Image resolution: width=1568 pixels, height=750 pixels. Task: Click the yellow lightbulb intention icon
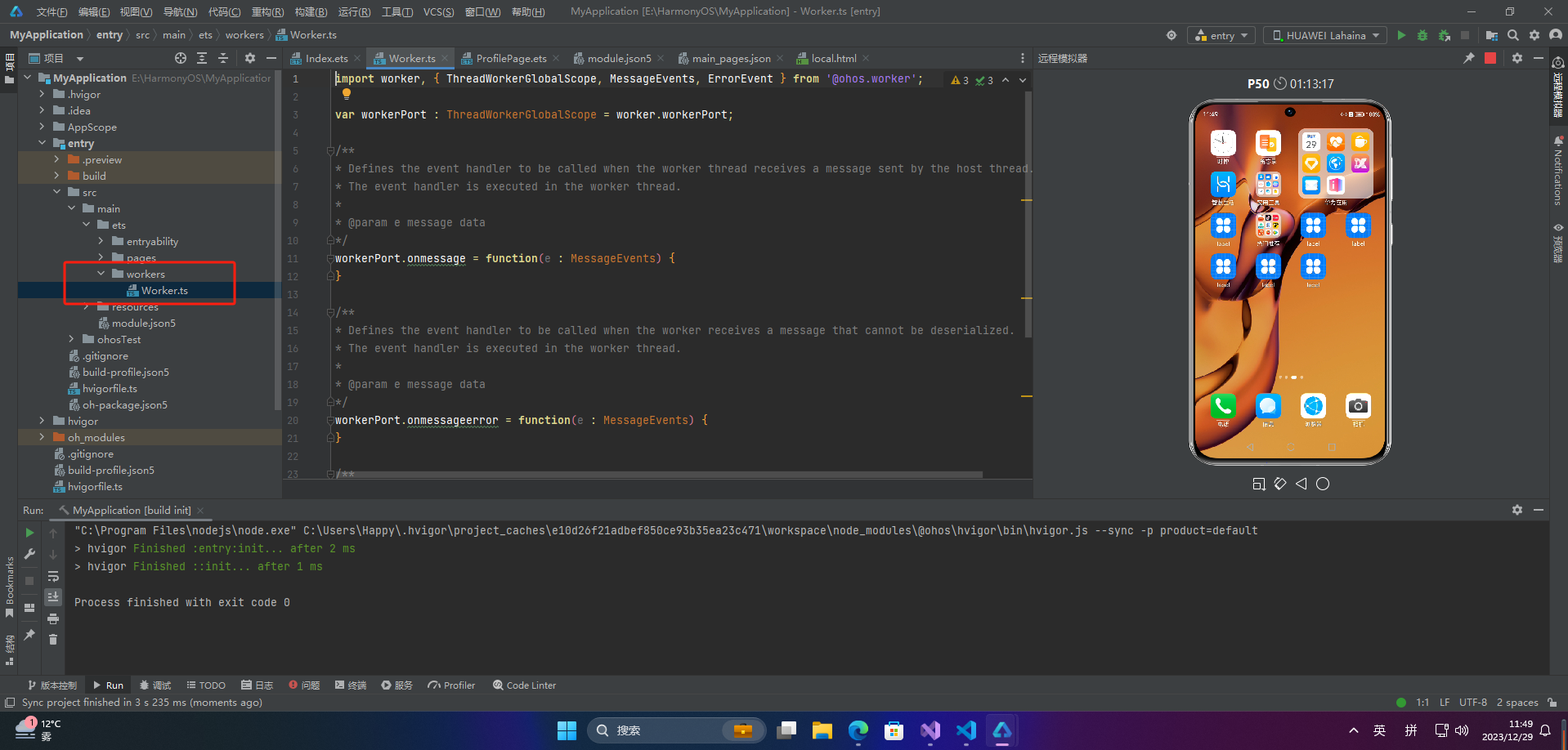(x=347, y=94)
